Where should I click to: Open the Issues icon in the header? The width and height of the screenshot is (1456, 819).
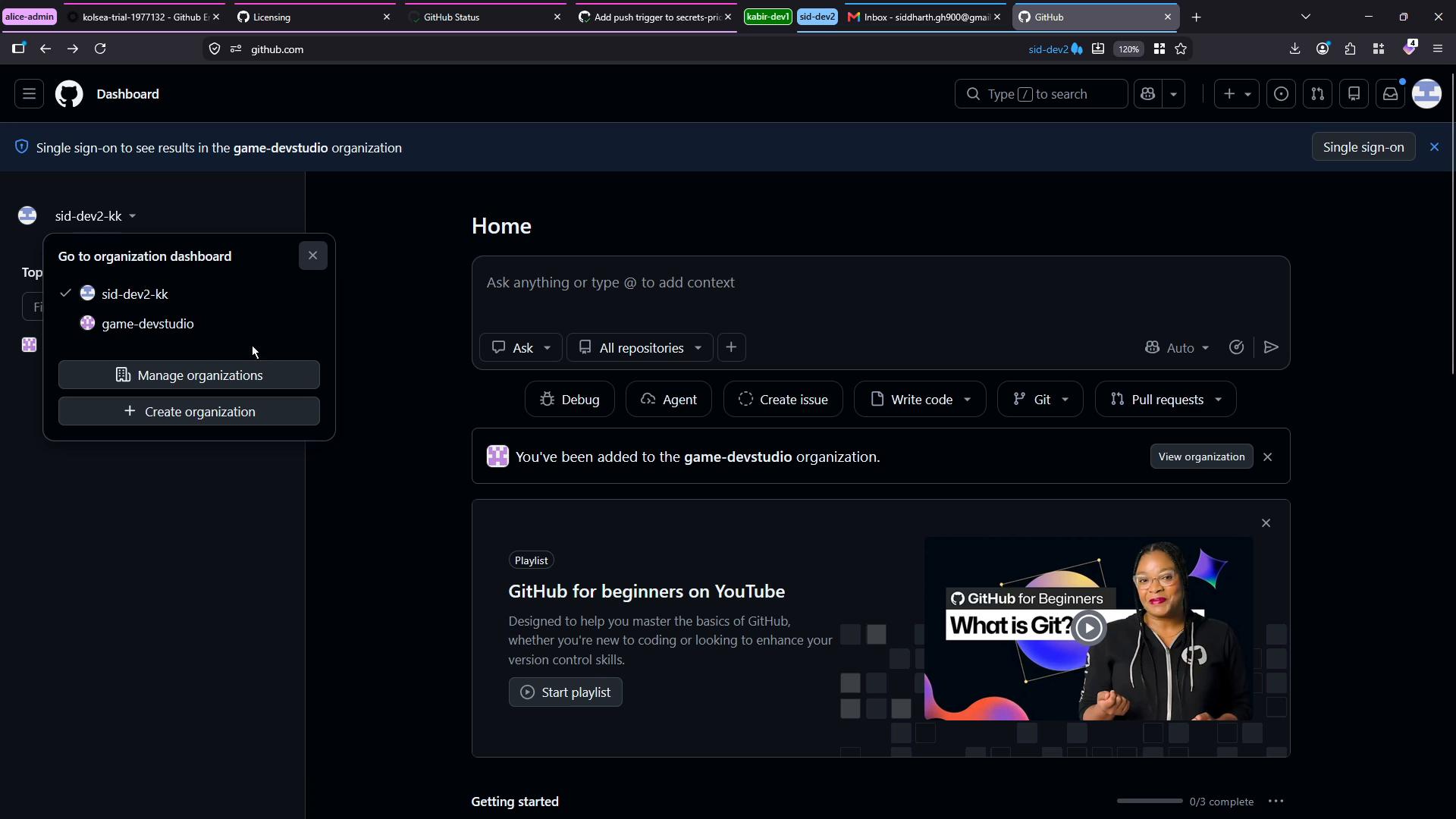click(x=1281, y=94)
